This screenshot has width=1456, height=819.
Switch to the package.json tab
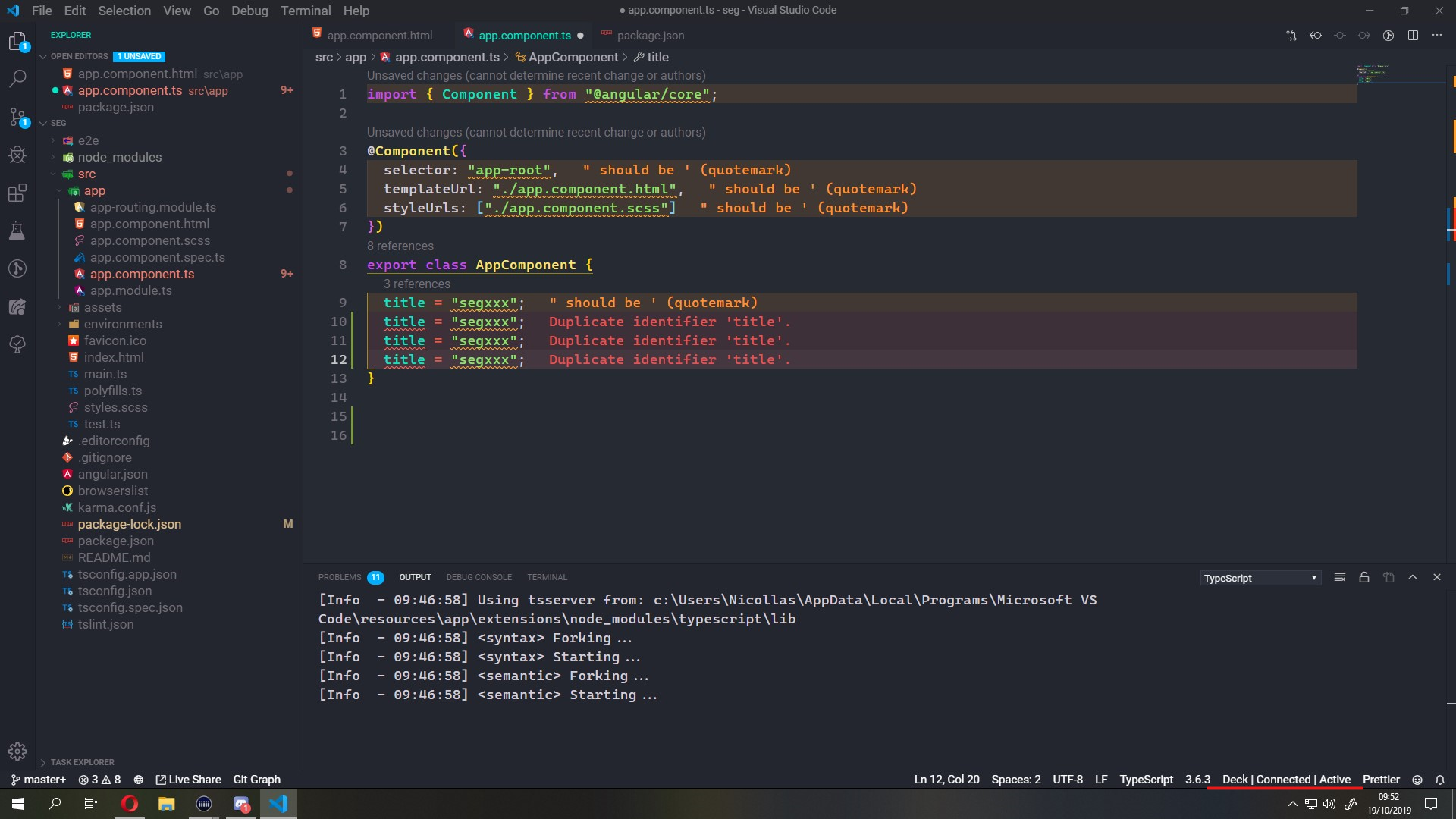click(x=652, y=35)
